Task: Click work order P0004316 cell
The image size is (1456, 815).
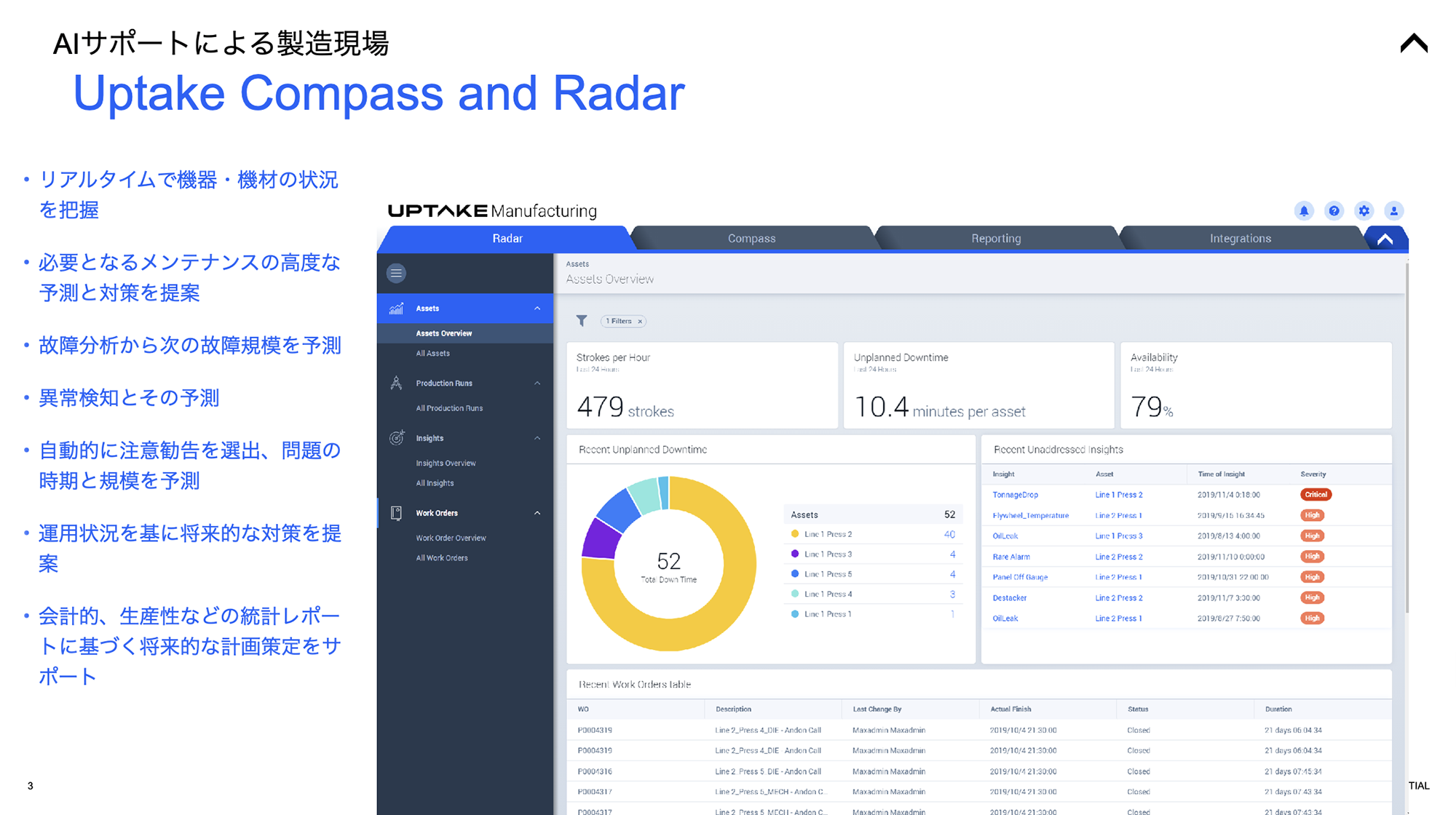Action: [595, 771]
